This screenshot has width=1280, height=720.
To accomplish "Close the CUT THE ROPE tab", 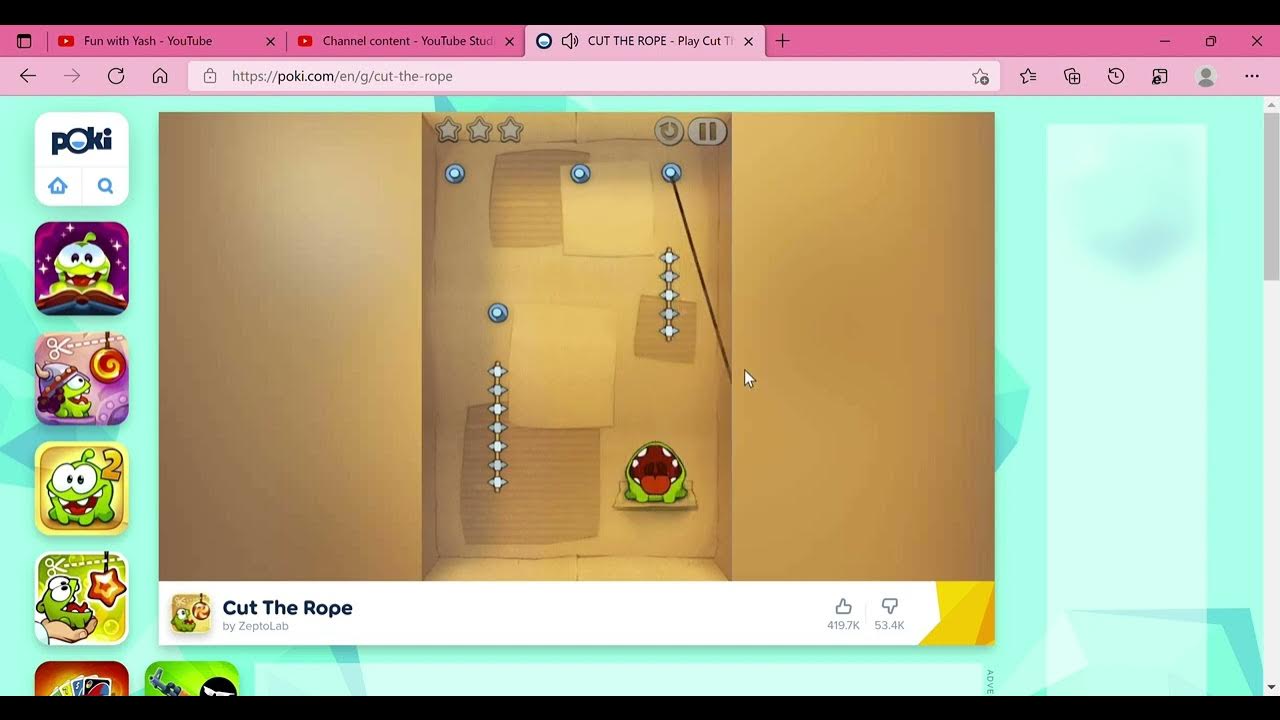I will coord(749,42).
